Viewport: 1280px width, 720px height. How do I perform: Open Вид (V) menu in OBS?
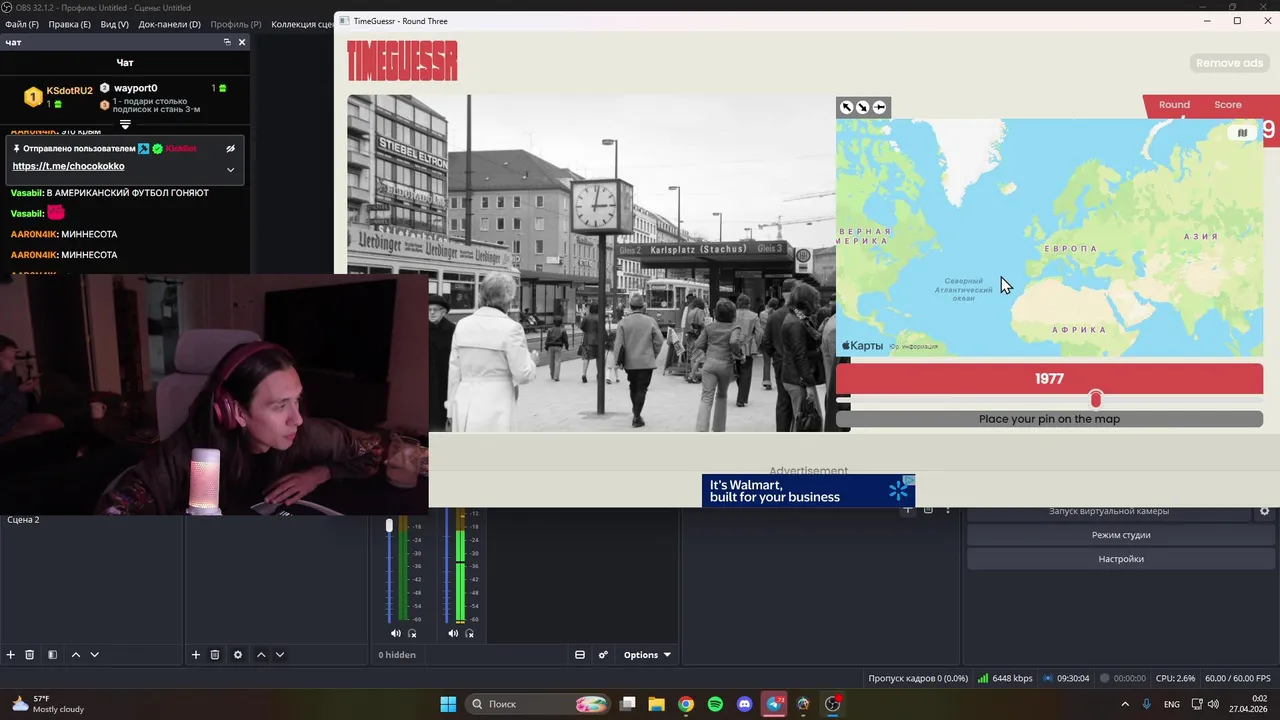point(115,24)
